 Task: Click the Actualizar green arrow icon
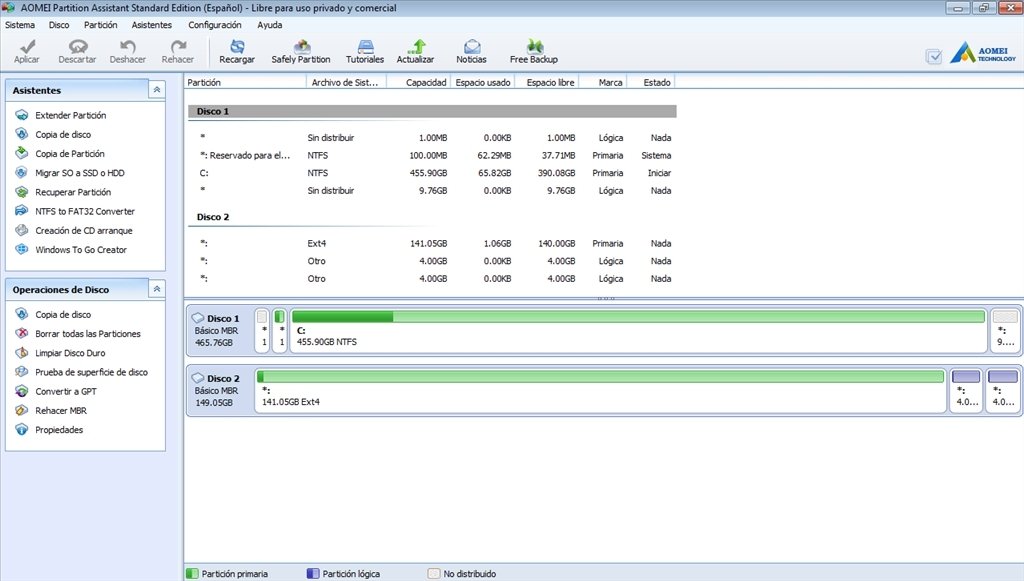(416, 47)
